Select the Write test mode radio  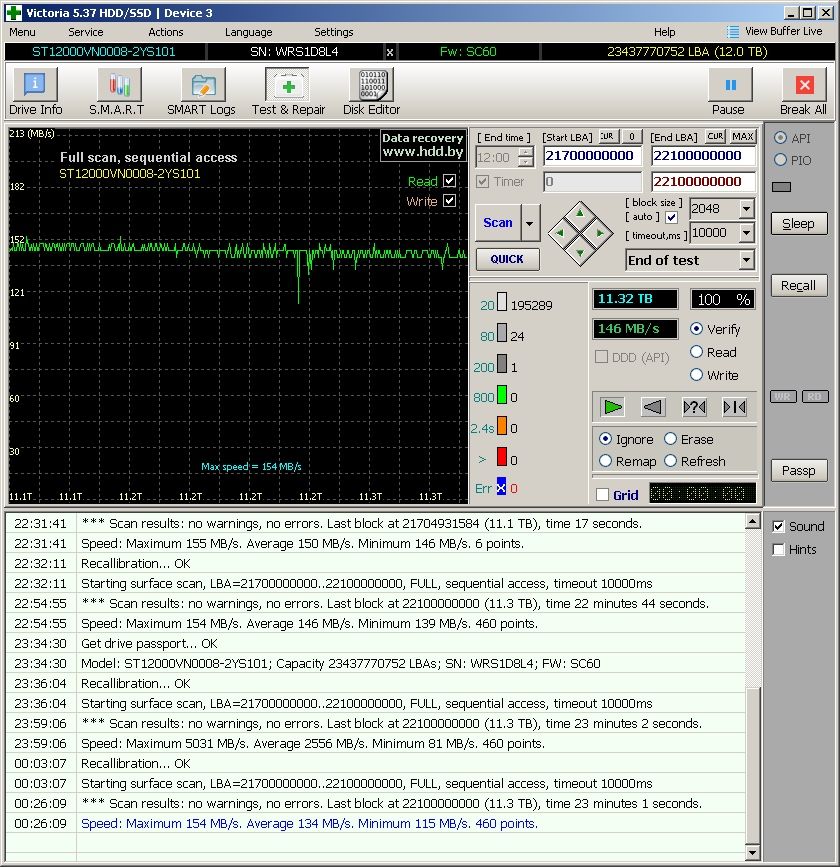[x=697, y=375]
